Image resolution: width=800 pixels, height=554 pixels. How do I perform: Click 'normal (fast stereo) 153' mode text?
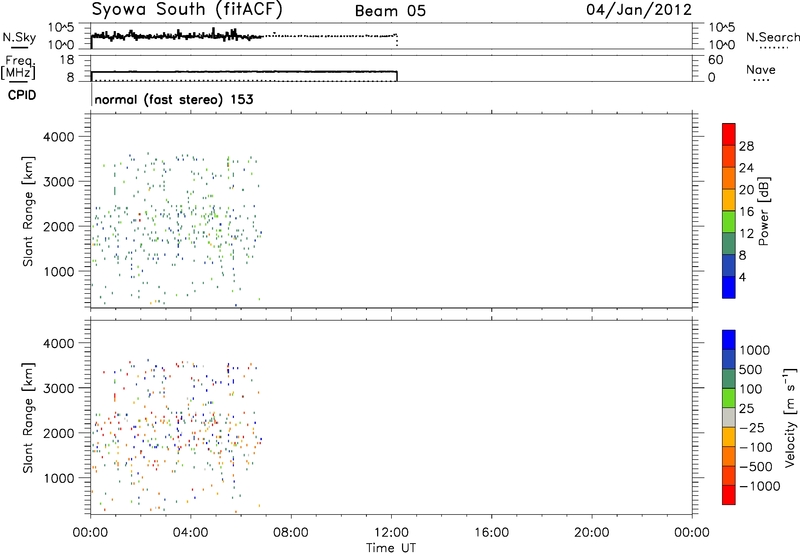tap(174, 99)
